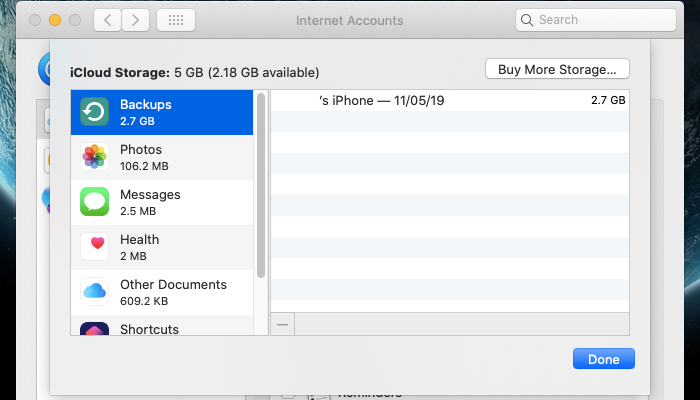The image size is (700, 400).
Task: Open Buy More Storage options
Action: [x=557, y=69]
